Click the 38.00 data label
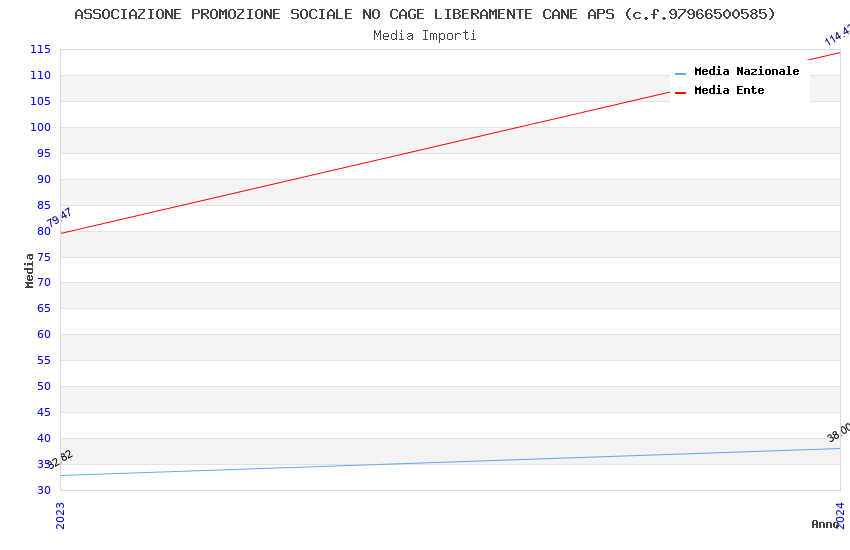This screenshot has height=550, width=850. click(838, 432)
